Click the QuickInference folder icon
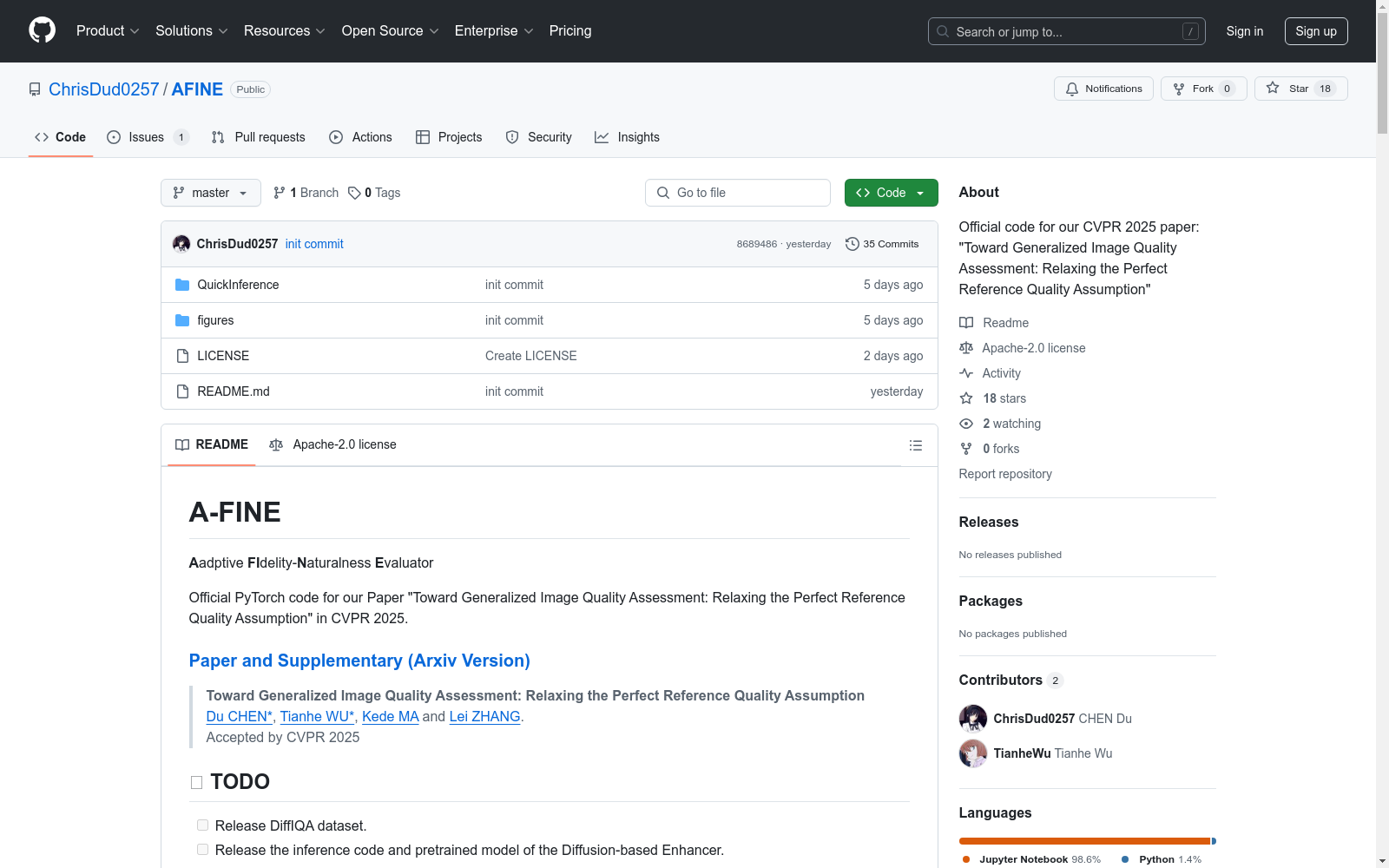The height and width of the screenshot is (868, 1389). [x=182, y=285]
